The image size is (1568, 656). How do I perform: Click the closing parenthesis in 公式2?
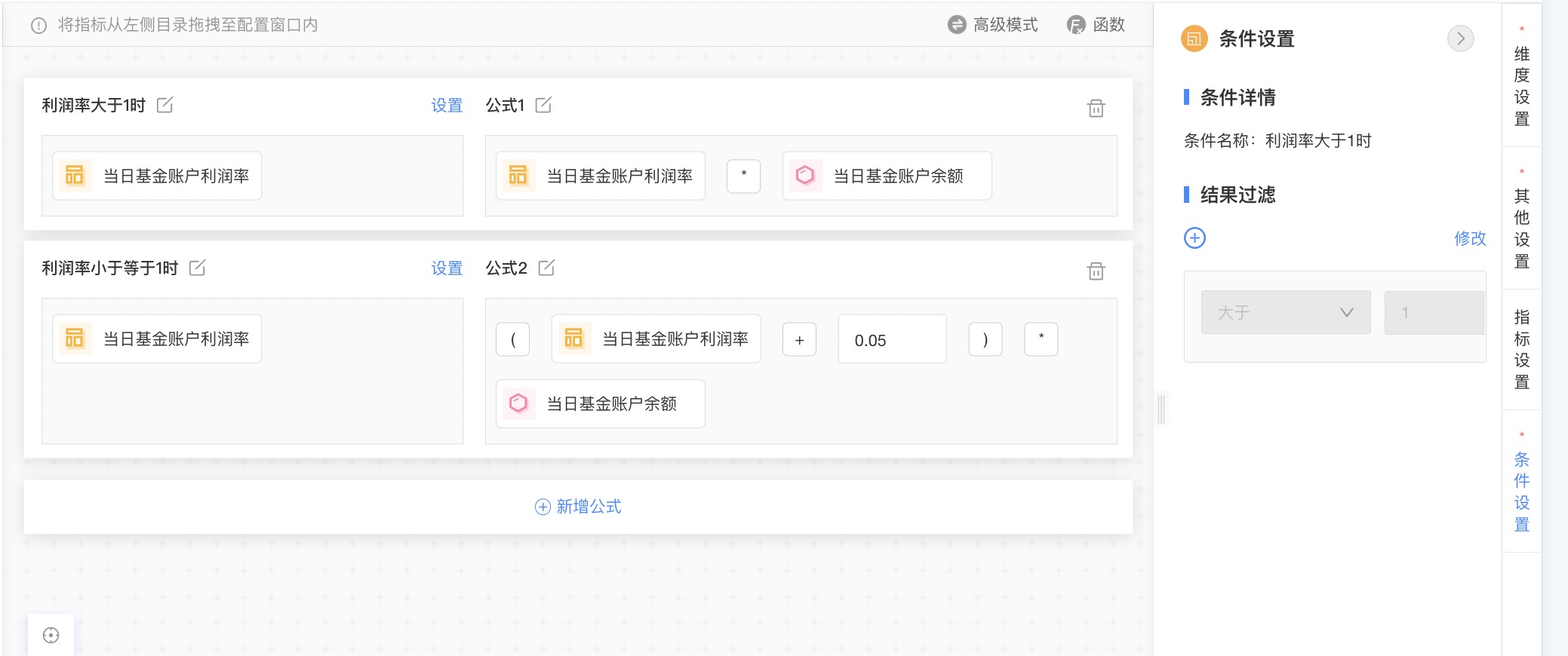(x=985, y=339)
